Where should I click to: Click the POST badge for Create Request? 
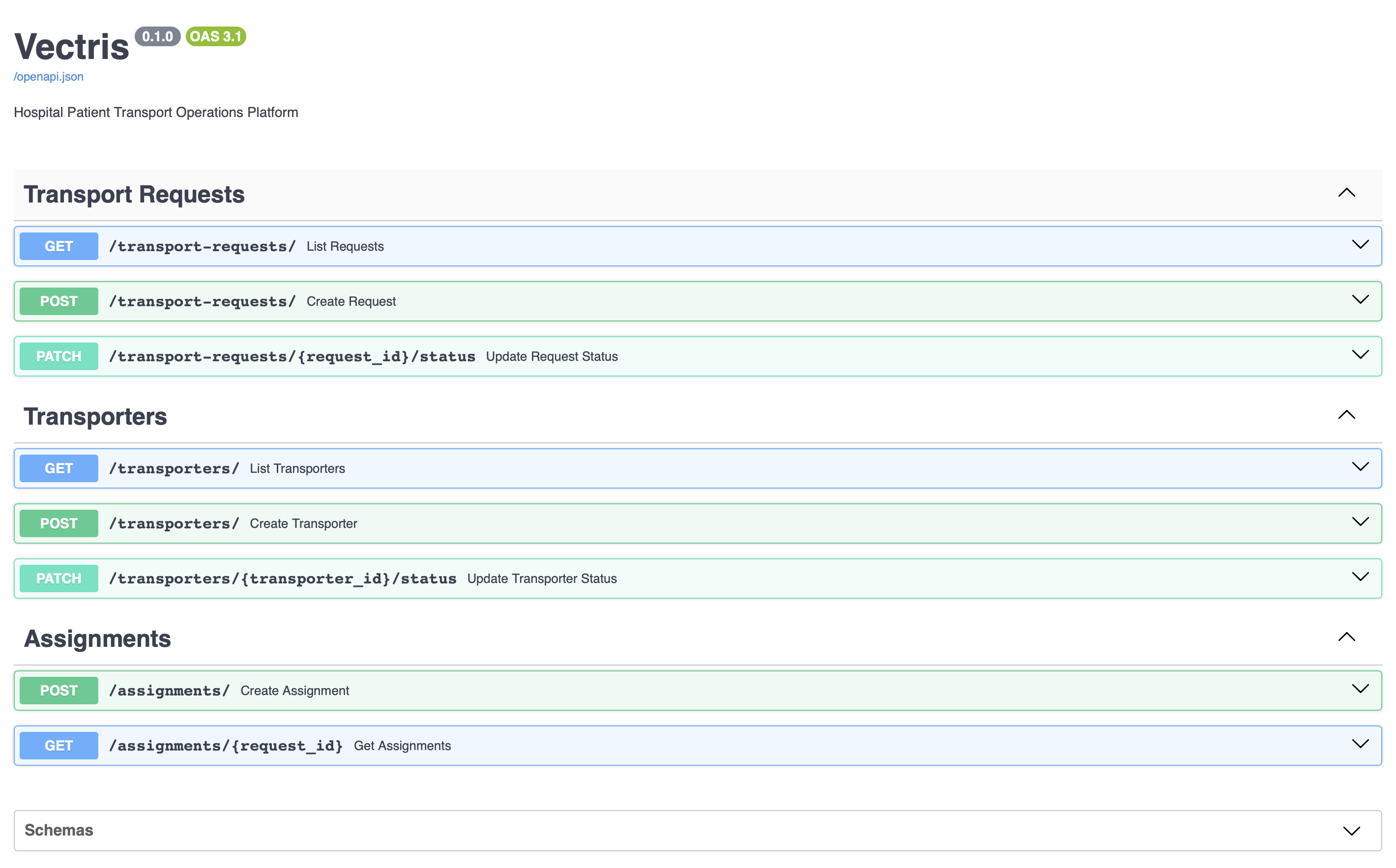click(x=59, y=301)
